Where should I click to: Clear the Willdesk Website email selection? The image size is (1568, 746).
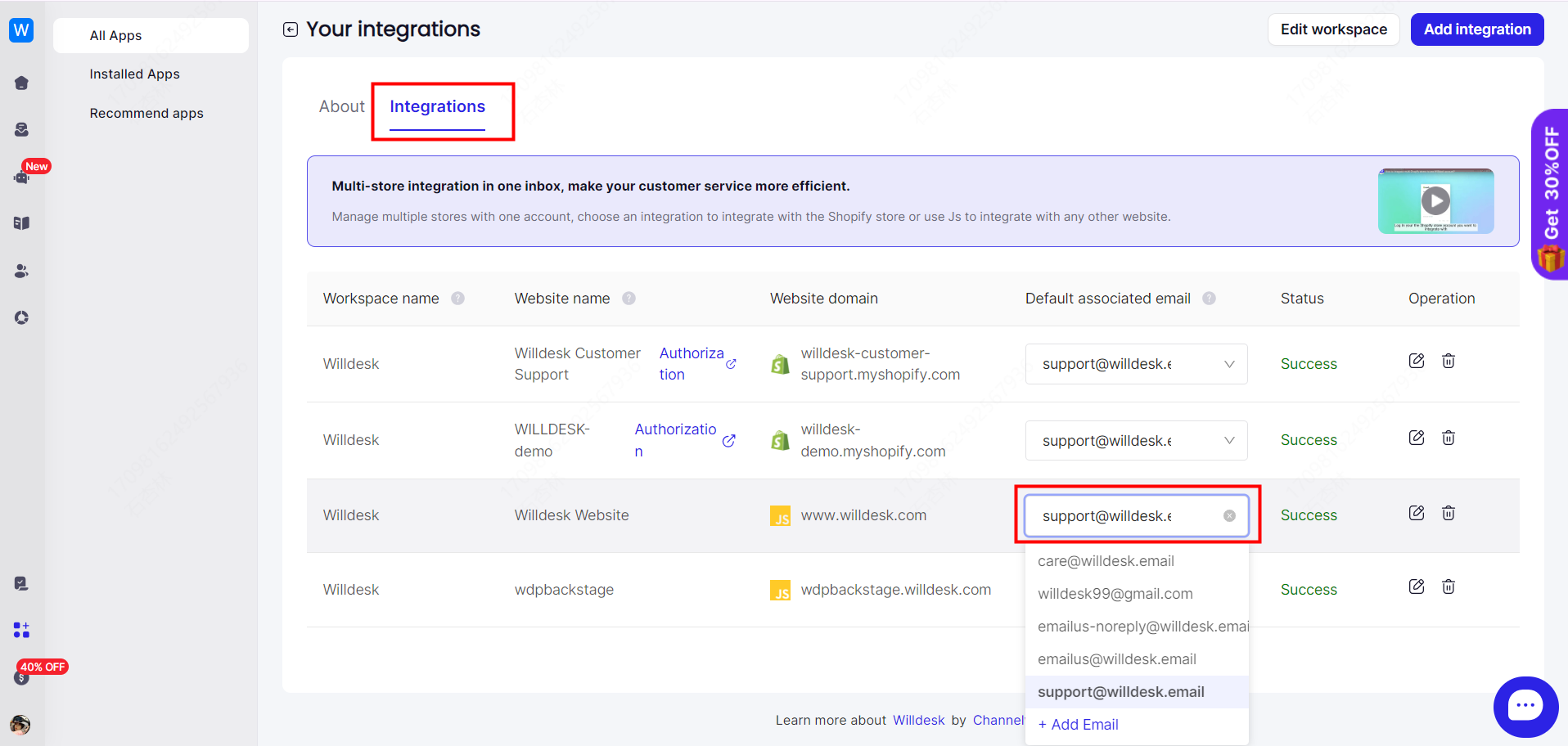(x=1229, y=515)
